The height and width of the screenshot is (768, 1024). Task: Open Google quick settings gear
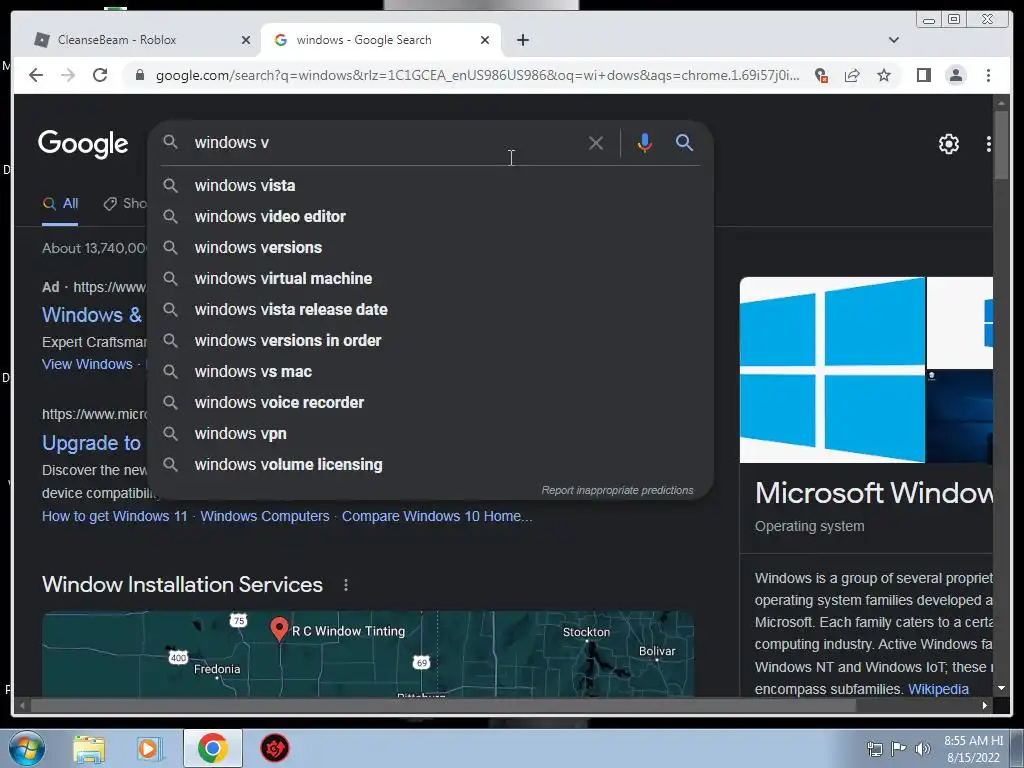coord(948,144)
